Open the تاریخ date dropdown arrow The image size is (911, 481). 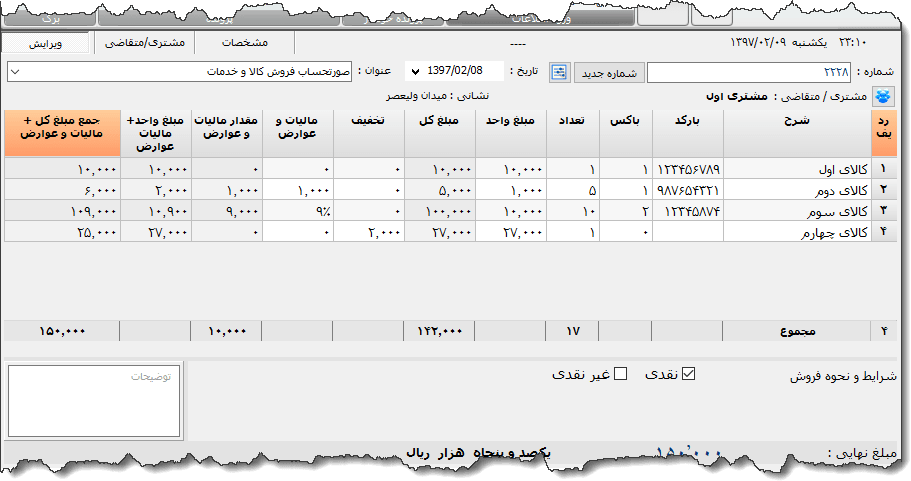click(415, 72)
